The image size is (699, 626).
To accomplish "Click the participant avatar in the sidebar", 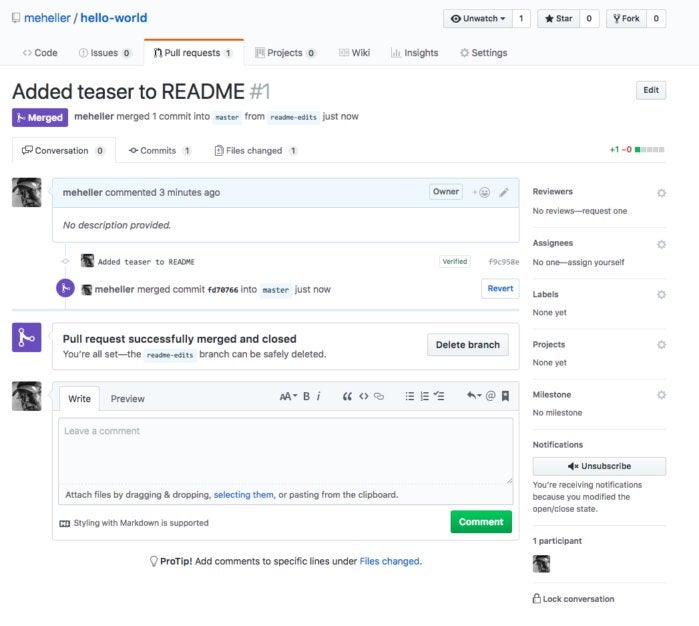I will [541, 564].
